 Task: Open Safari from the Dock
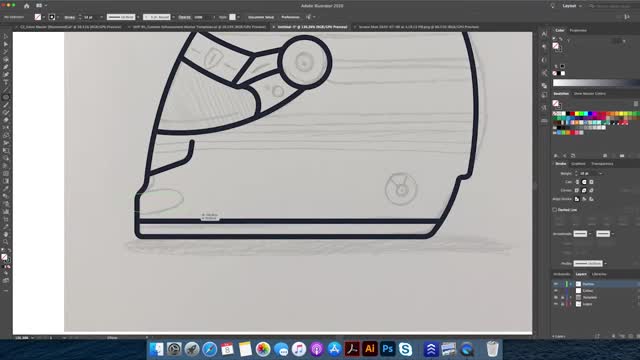click(210, 349)
